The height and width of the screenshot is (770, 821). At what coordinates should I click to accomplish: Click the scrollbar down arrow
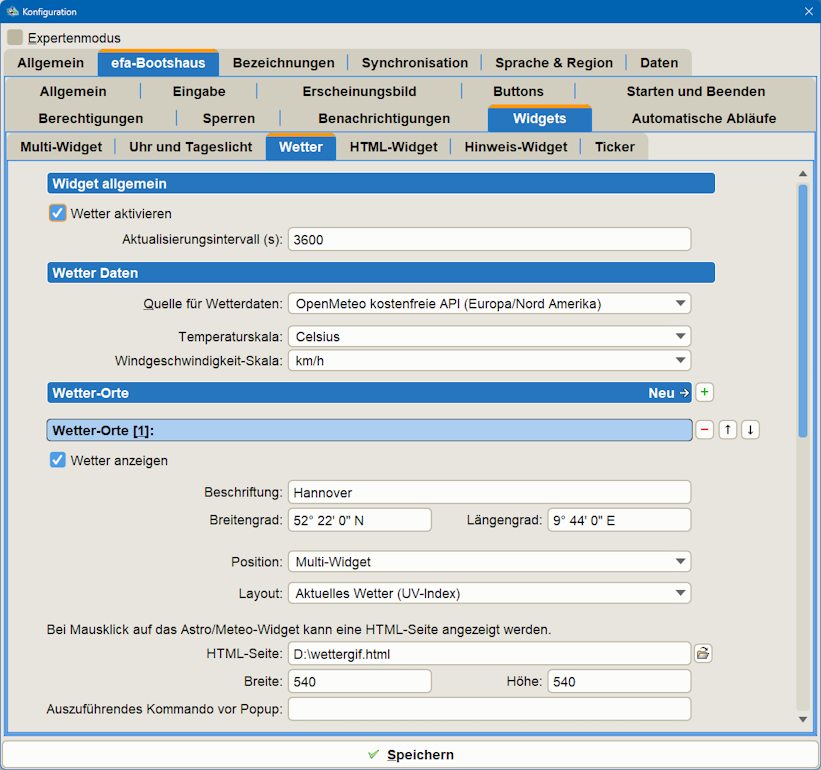803,719
